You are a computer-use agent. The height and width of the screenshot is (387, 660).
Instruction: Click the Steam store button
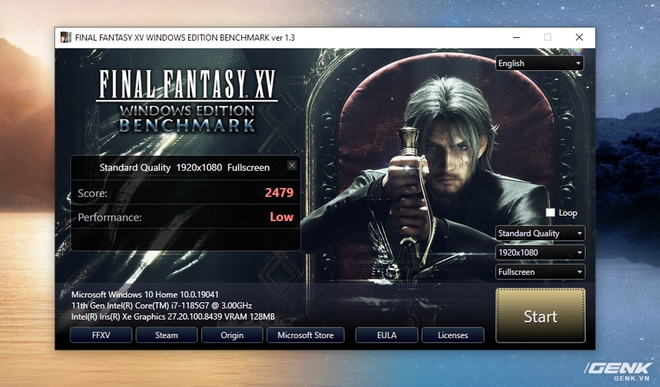167,335
